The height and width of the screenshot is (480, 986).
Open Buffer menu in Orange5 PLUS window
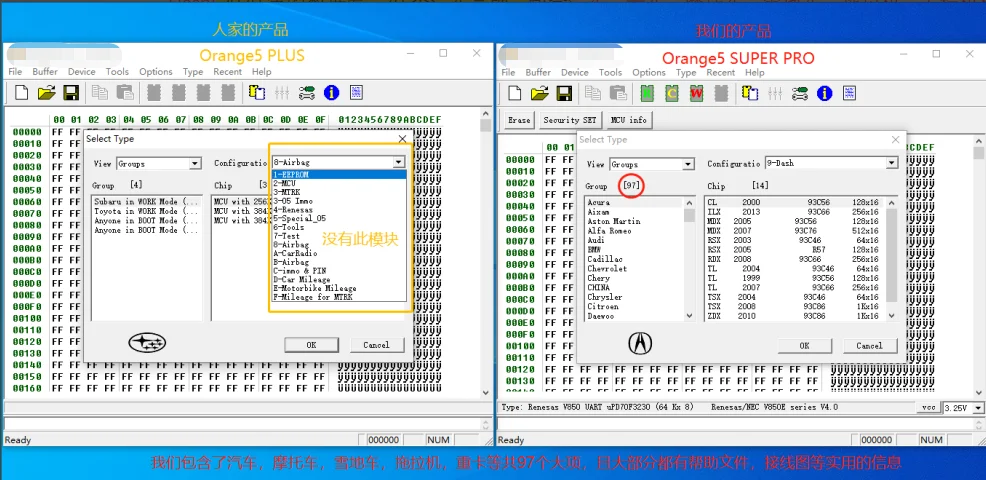[x=45, y=72]
